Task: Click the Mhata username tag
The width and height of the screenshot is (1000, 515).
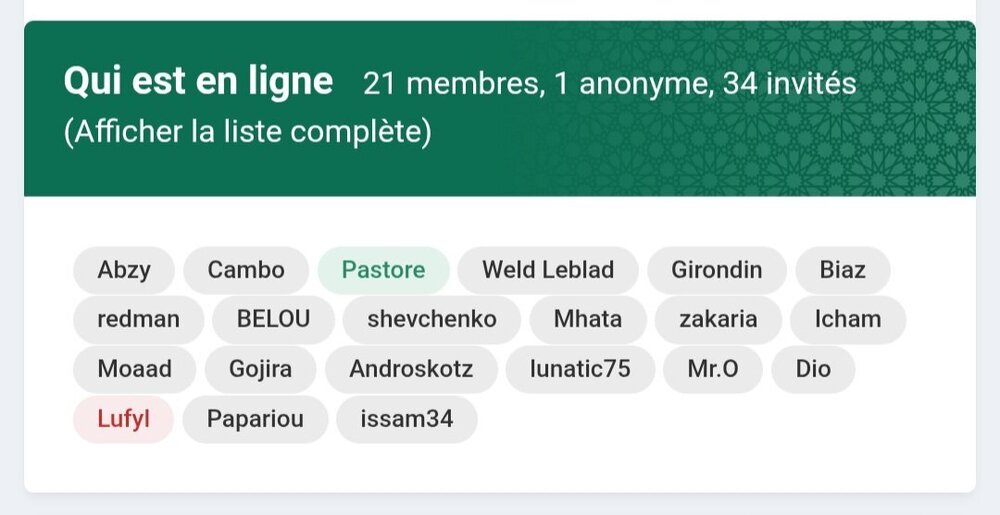Action: click(588, 320)
